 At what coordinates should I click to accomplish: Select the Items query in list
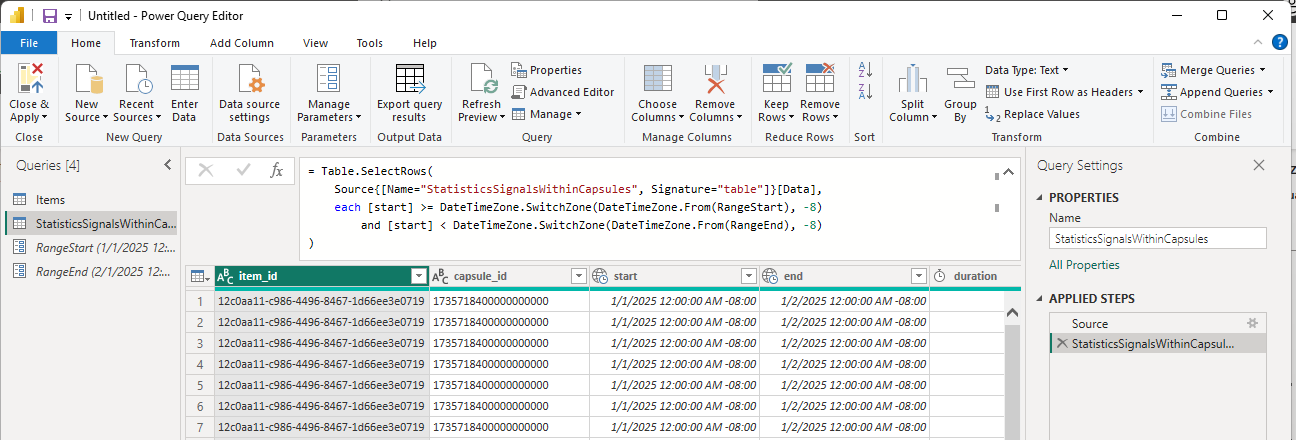[50, 200]
